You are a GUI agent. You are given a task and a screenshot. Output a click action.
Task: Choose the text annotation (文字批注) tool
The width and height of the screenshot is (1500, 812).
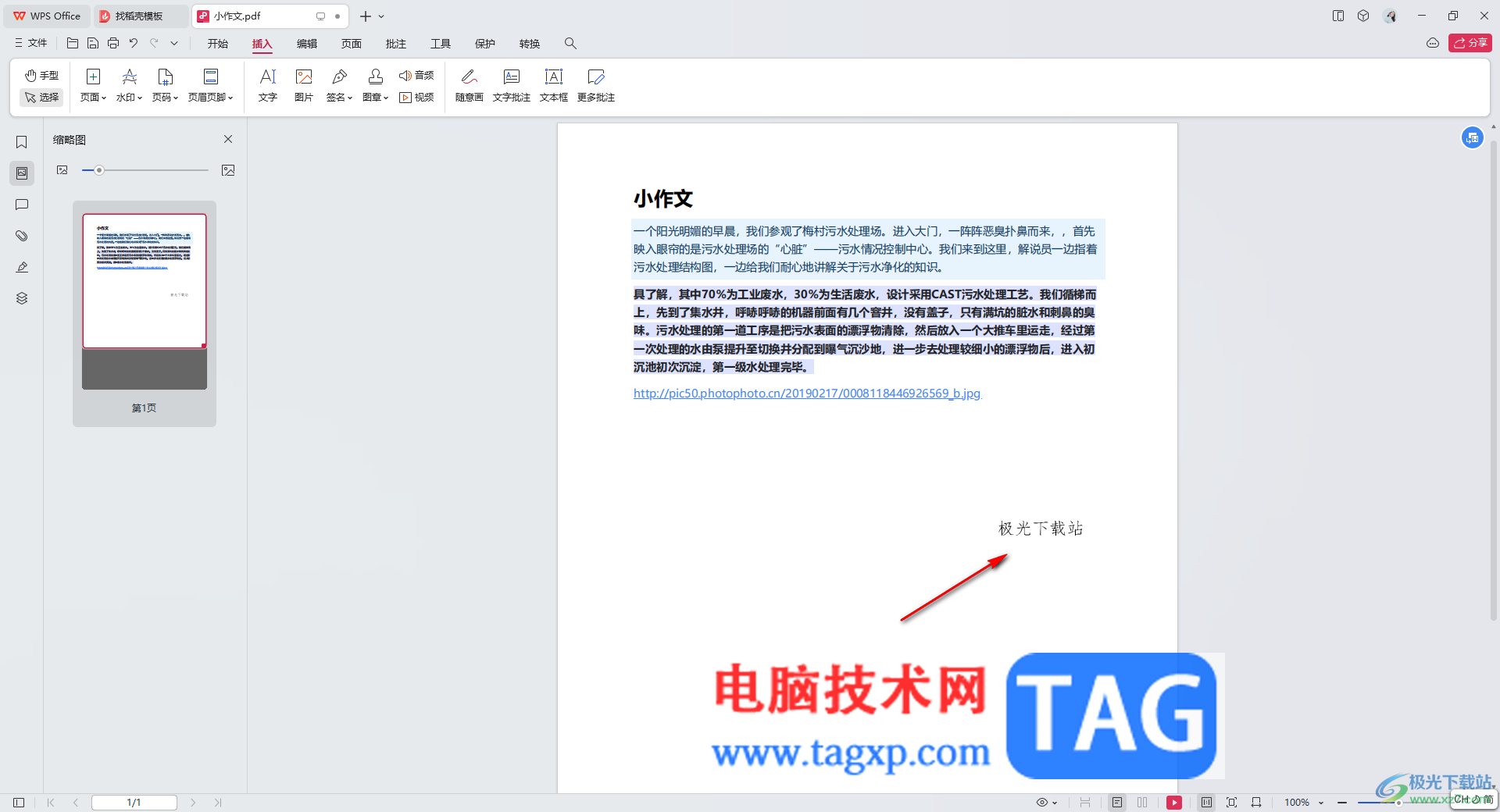pos(512,85)
